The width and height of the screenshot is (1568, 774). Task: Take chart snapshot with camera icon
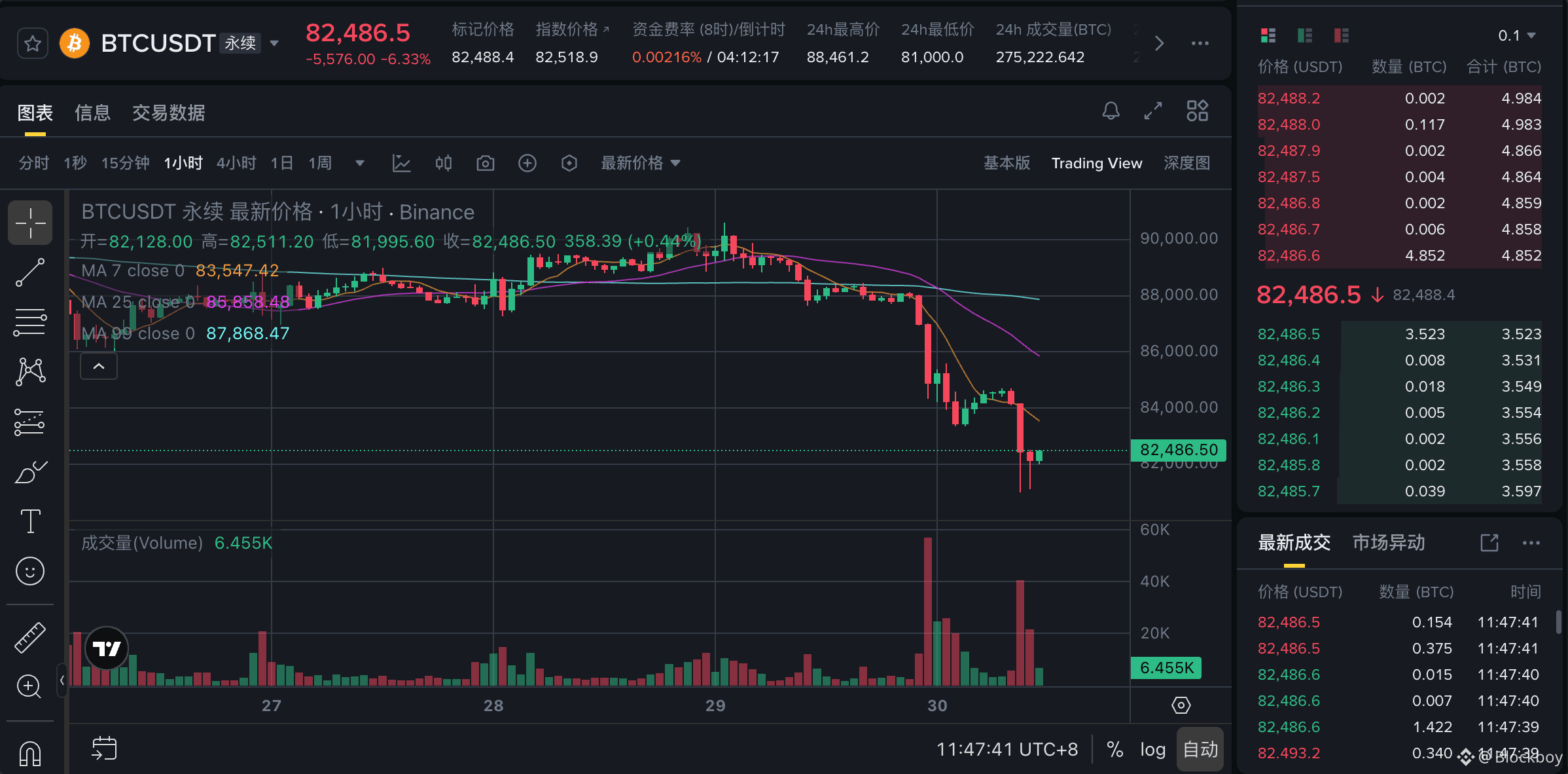[485, 163]
